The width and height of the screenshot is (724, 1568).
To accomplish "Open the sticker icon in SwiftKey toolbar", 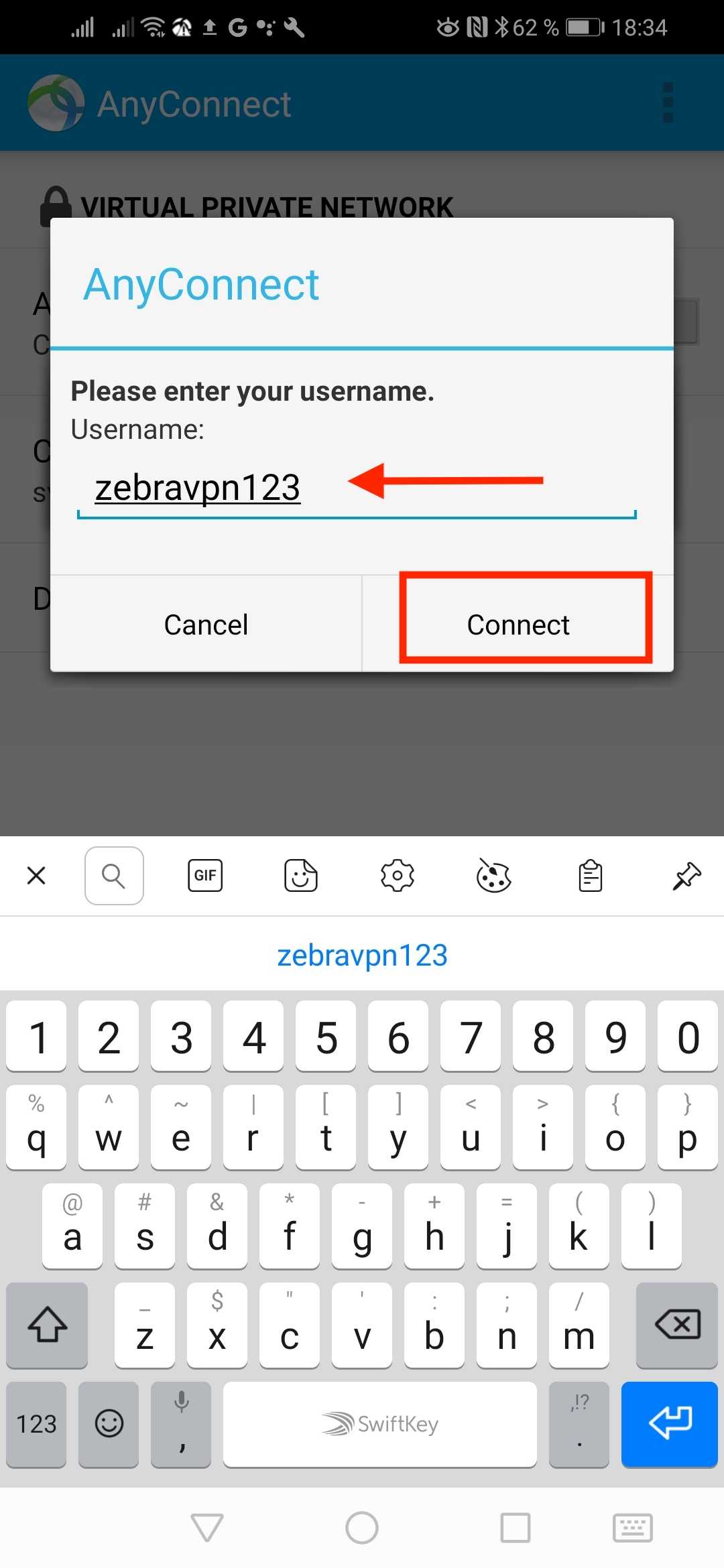I will [x=301, y=875].
